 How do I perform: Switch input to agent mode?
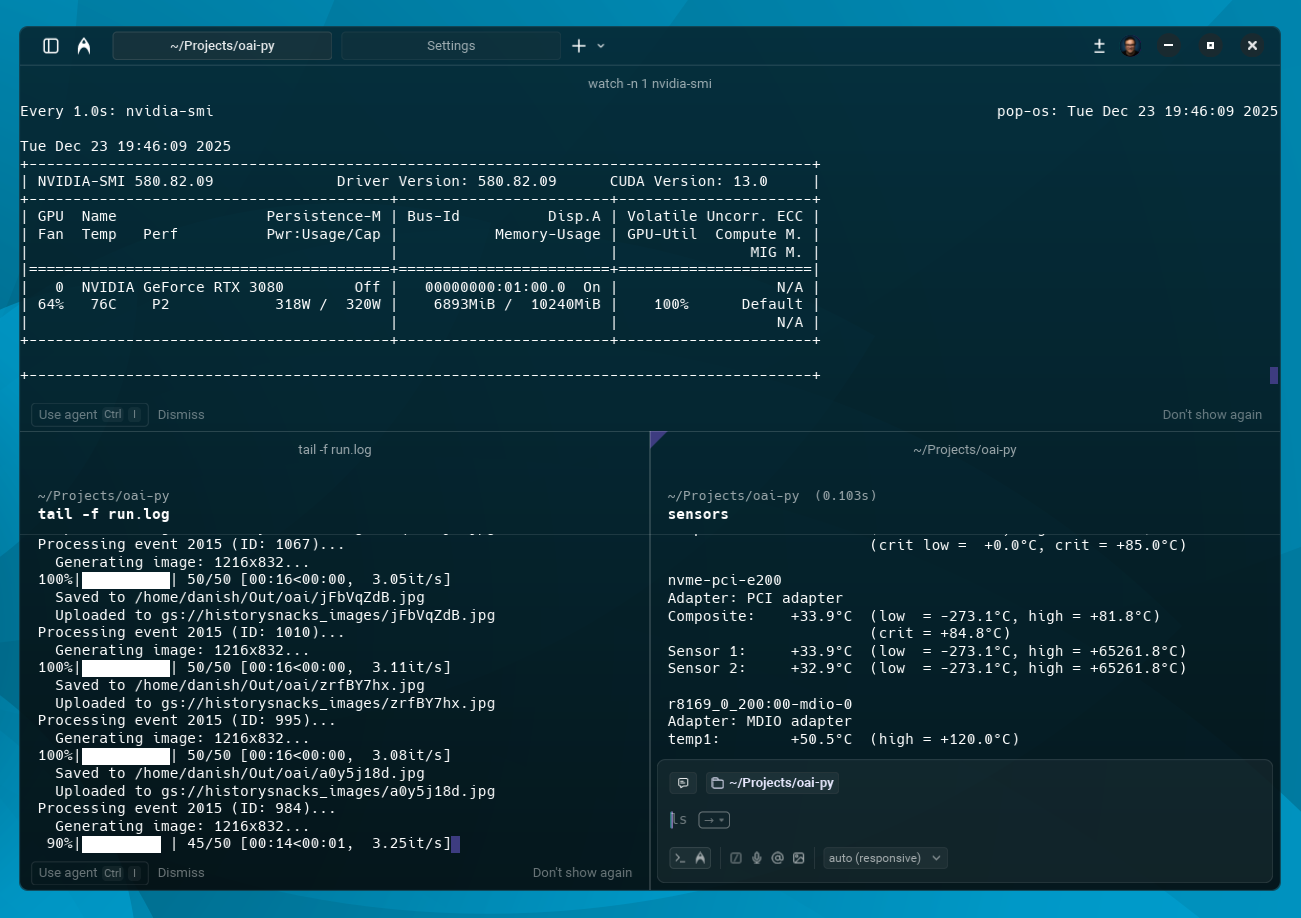(x=700, y=858)
